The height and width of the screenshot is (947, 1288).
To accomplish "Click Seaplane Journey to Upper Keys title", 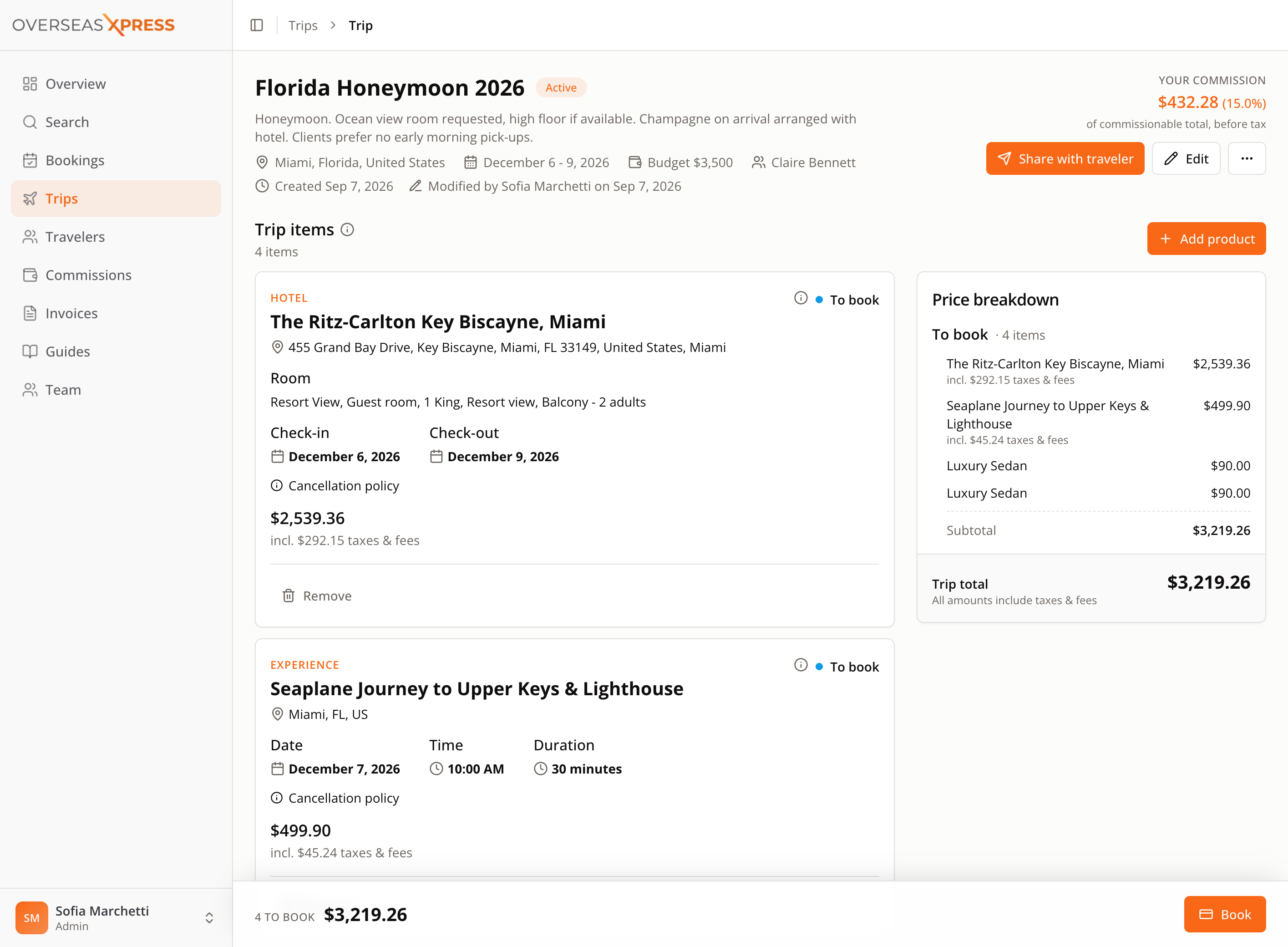I will tap(477, 688).
